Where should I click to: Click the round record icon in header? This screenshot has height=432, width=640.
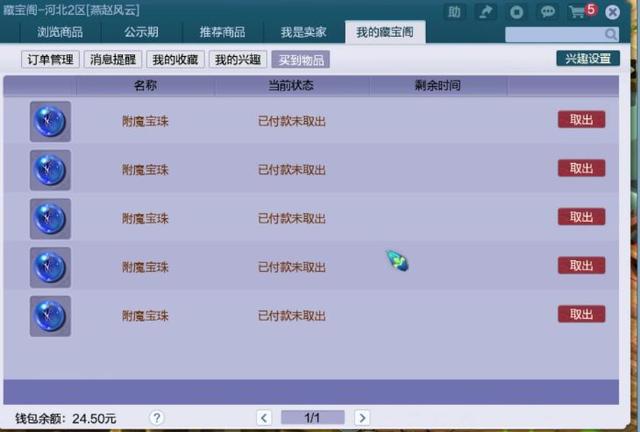coord(517,12)
